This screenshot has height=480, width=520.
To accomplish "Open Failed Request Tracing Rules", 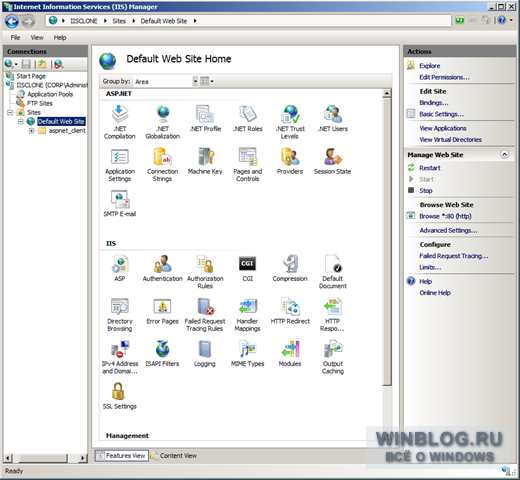I will 205,315.
